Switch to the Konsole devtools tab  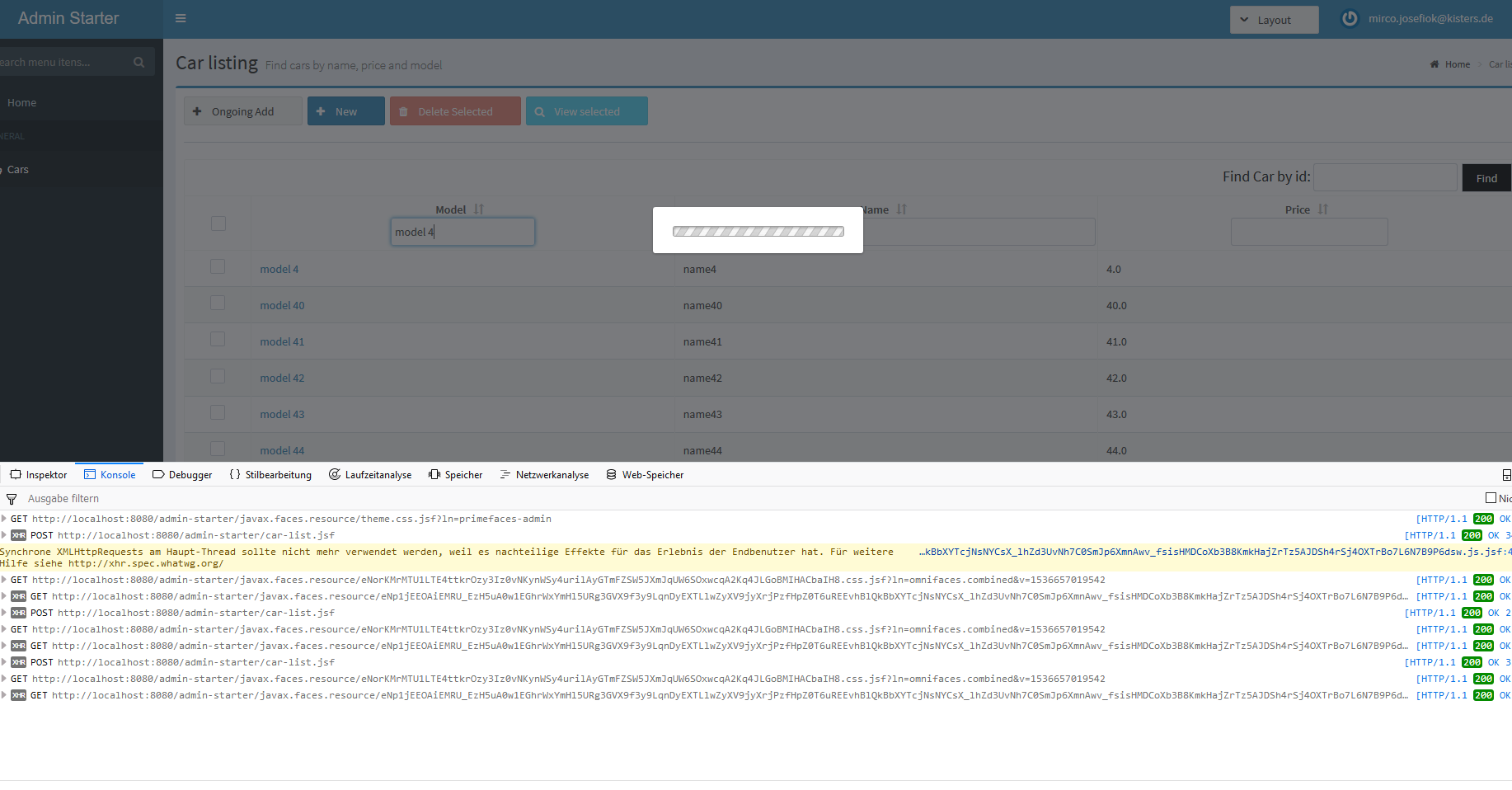click(x=110, y=475)
